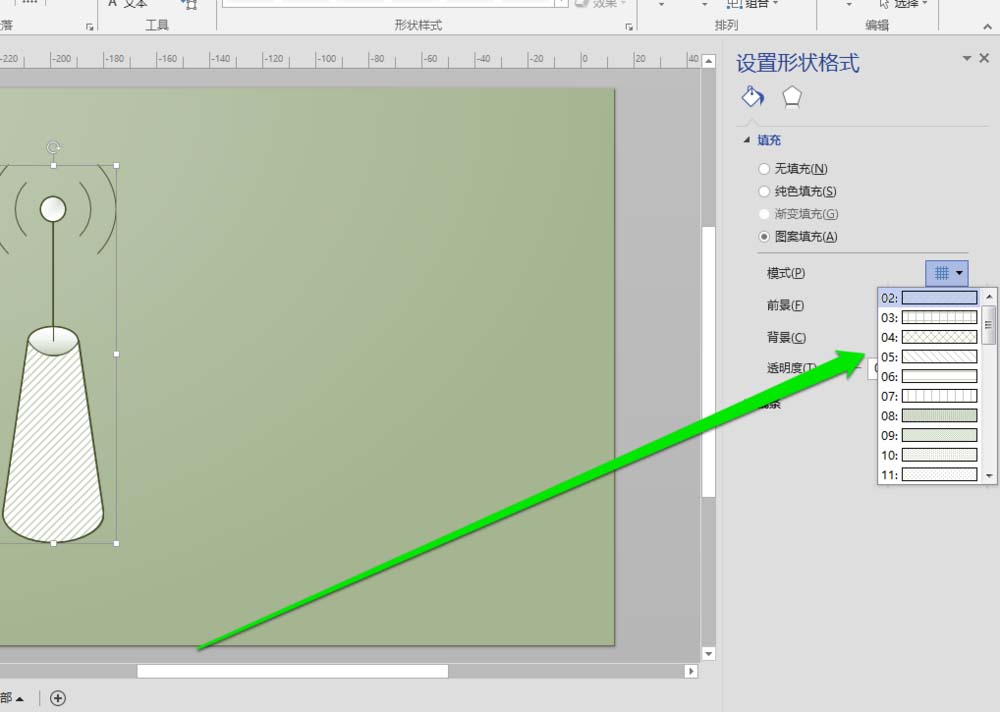
Task: Select the Fill paint bucket icon in Format pane
Action: coord(752,96)
